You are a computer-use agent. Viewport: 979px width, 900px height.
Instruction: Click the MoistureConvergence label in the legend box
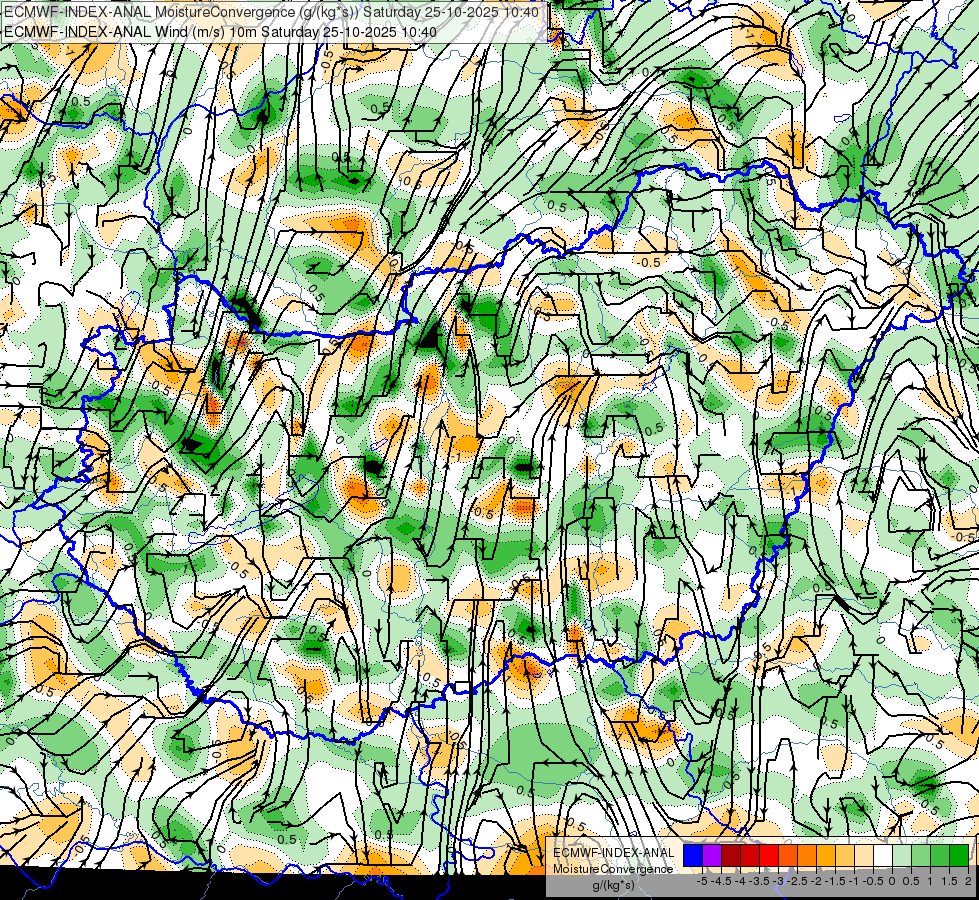(x=613, y=869)
